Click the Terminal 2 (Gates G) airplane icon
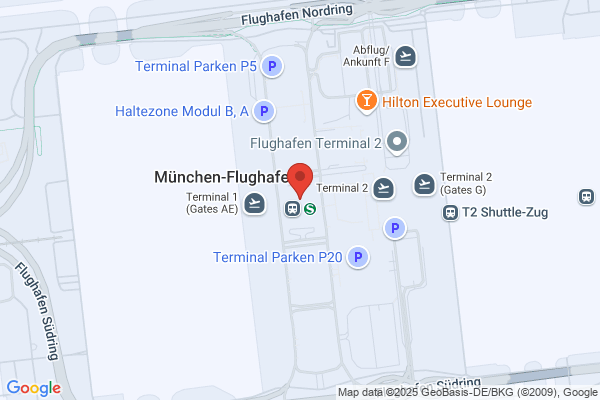Image resolution: width=600 pixels, height=400 pixels. [x=424, y=184]
